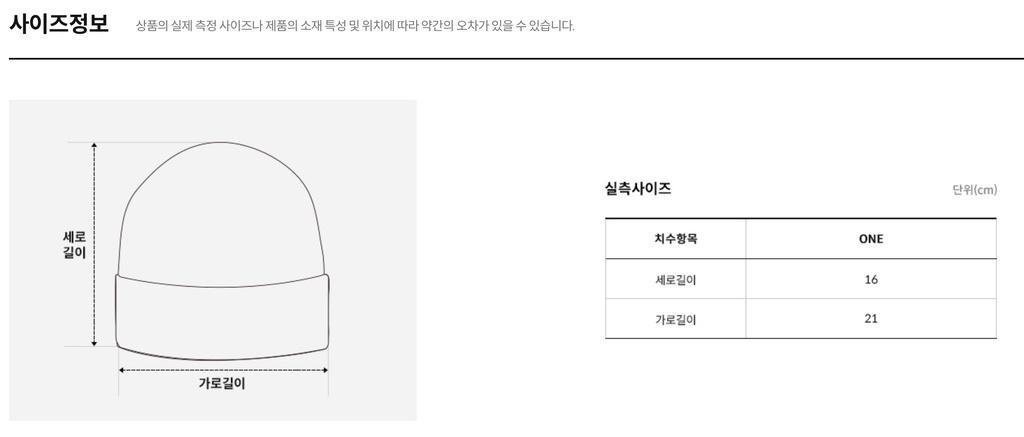Click the beanie folded cuff outline

coord(222,317)
